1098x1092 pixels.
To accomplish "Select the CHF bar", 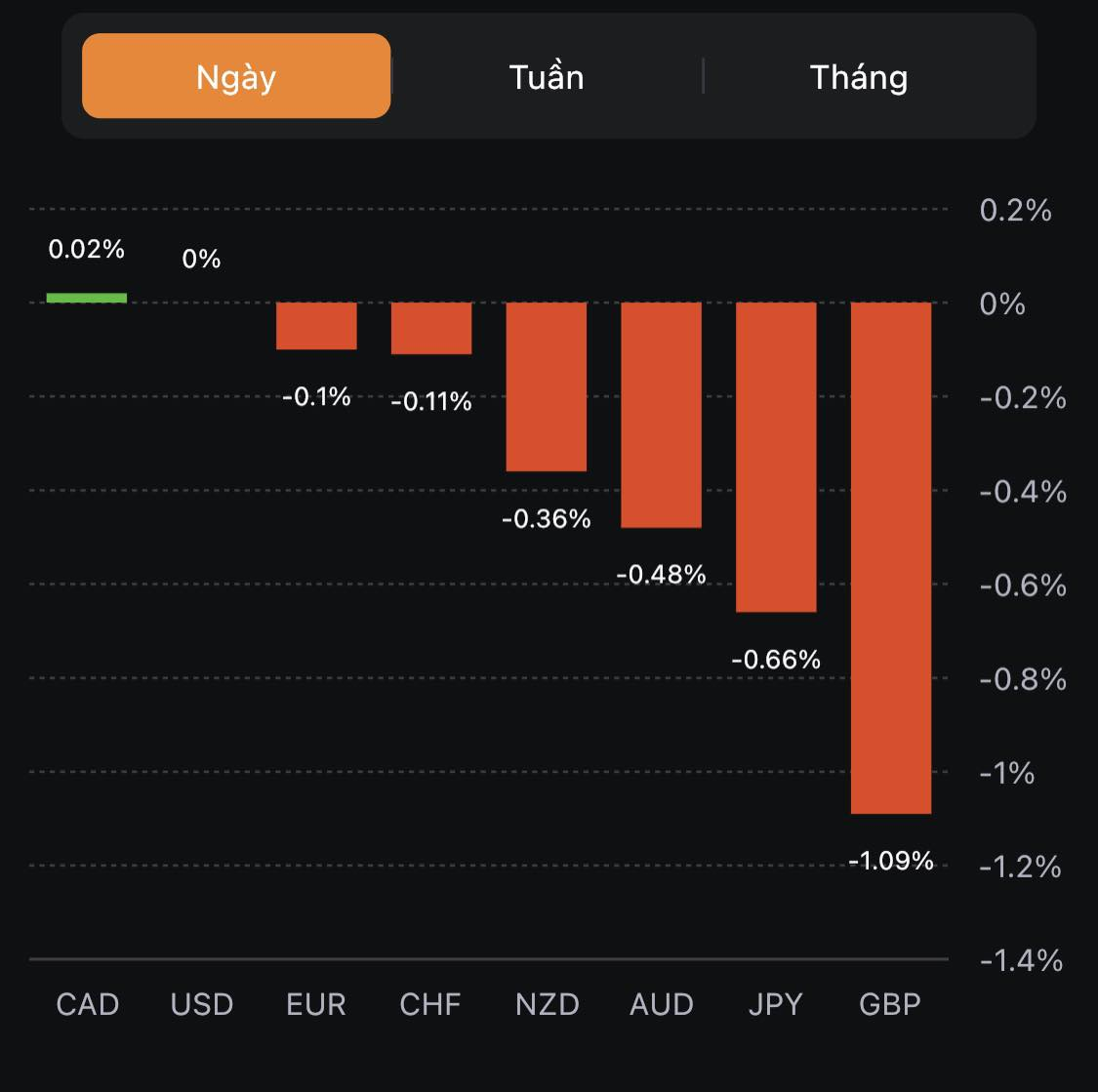I will coord(431,328).
